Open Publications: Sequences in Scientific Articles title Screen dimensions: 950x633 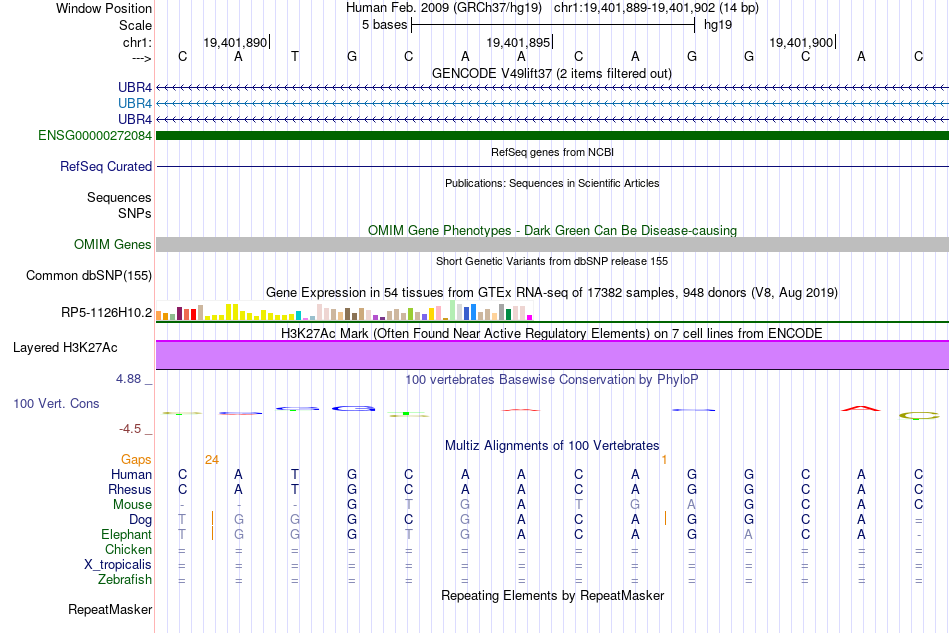[x=552, y=183]
